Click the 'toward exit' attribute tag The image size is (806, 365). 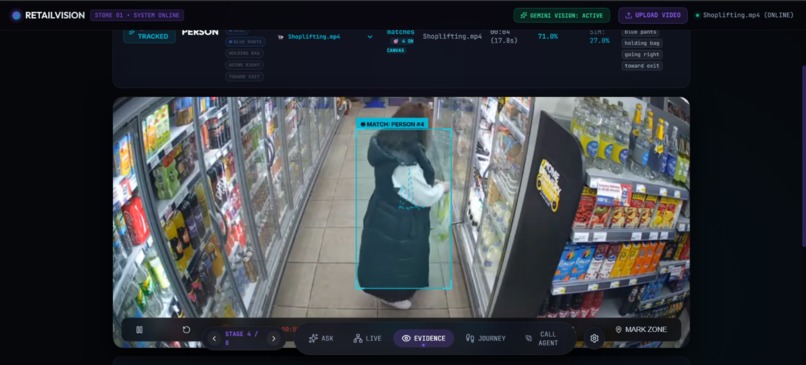(642, 66)
